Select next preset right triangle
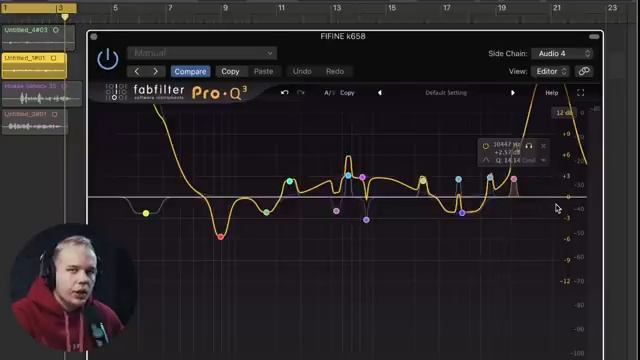 [x=513, y=93]
